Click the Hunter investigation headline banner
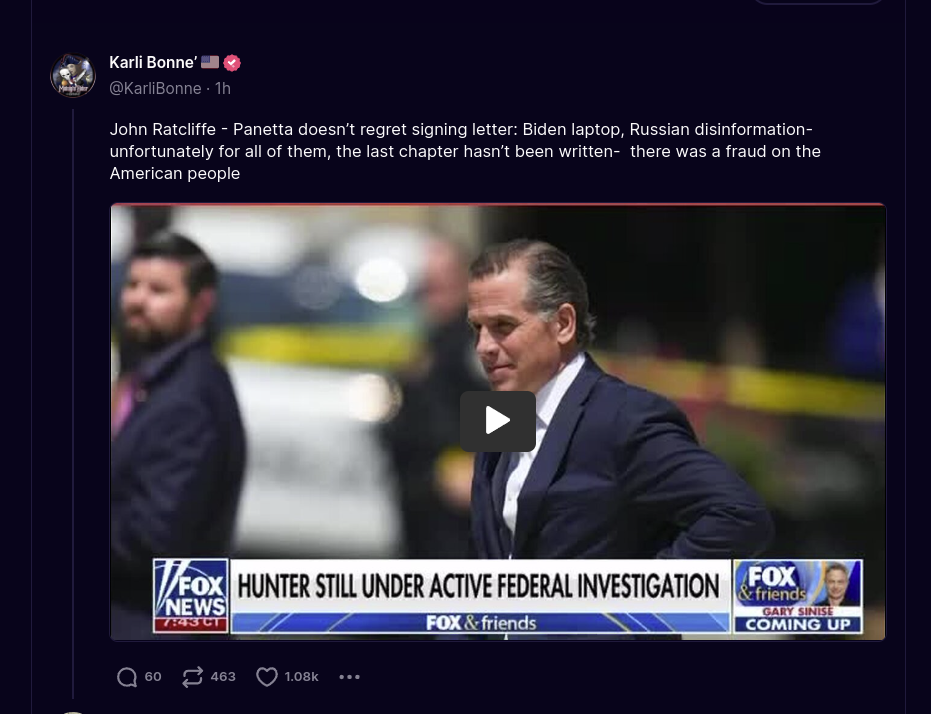 click(x=480, y=586)
